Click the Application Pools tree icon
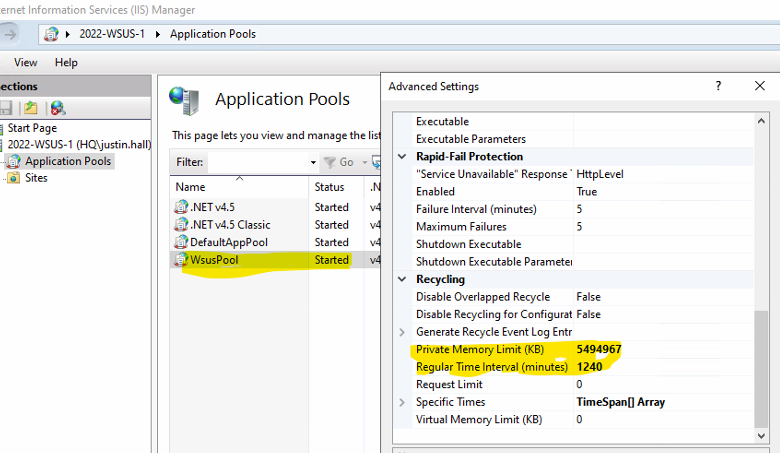 tap(14, 161)
